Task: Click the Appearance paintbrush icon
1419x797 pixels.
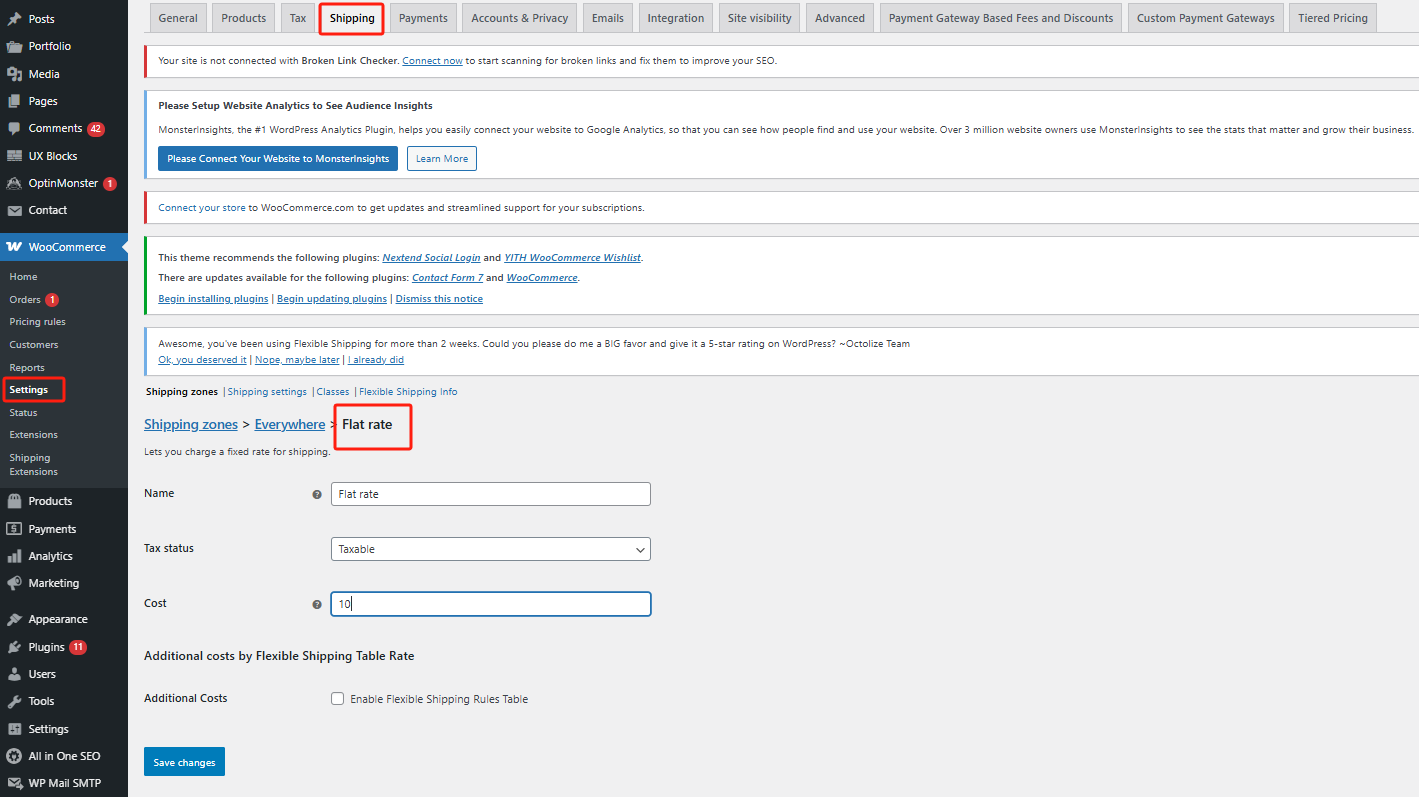Action: [x=14, y=619]
